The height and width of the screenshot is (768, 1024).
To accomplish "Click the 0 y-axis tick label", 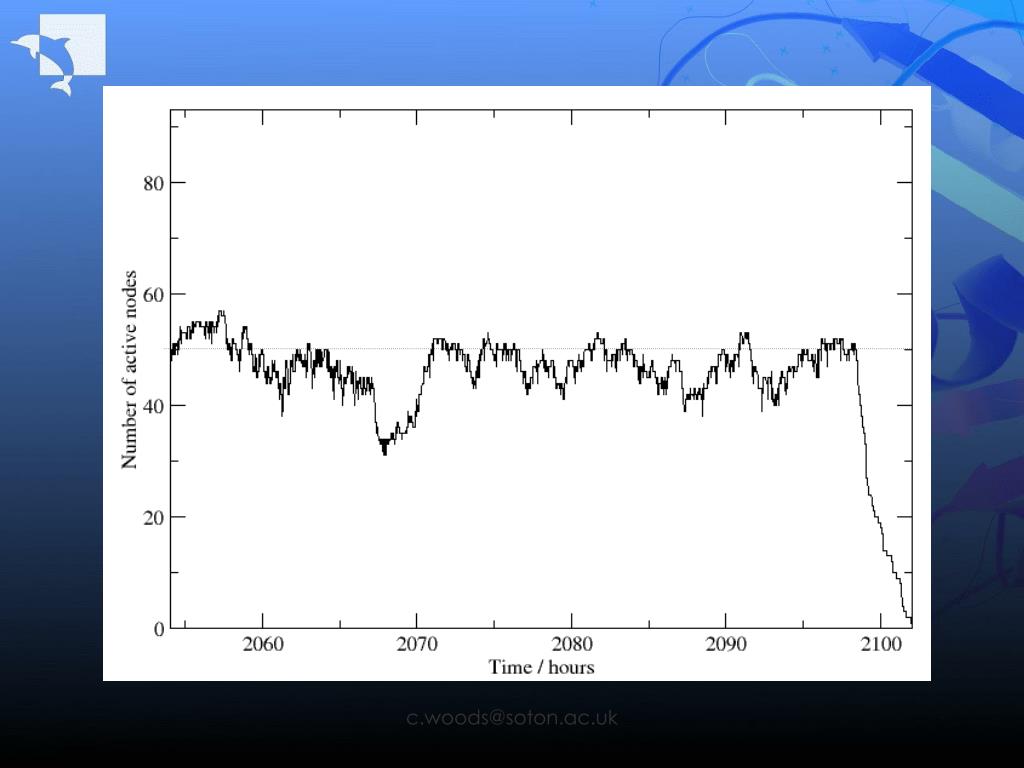I will (159, 630).
